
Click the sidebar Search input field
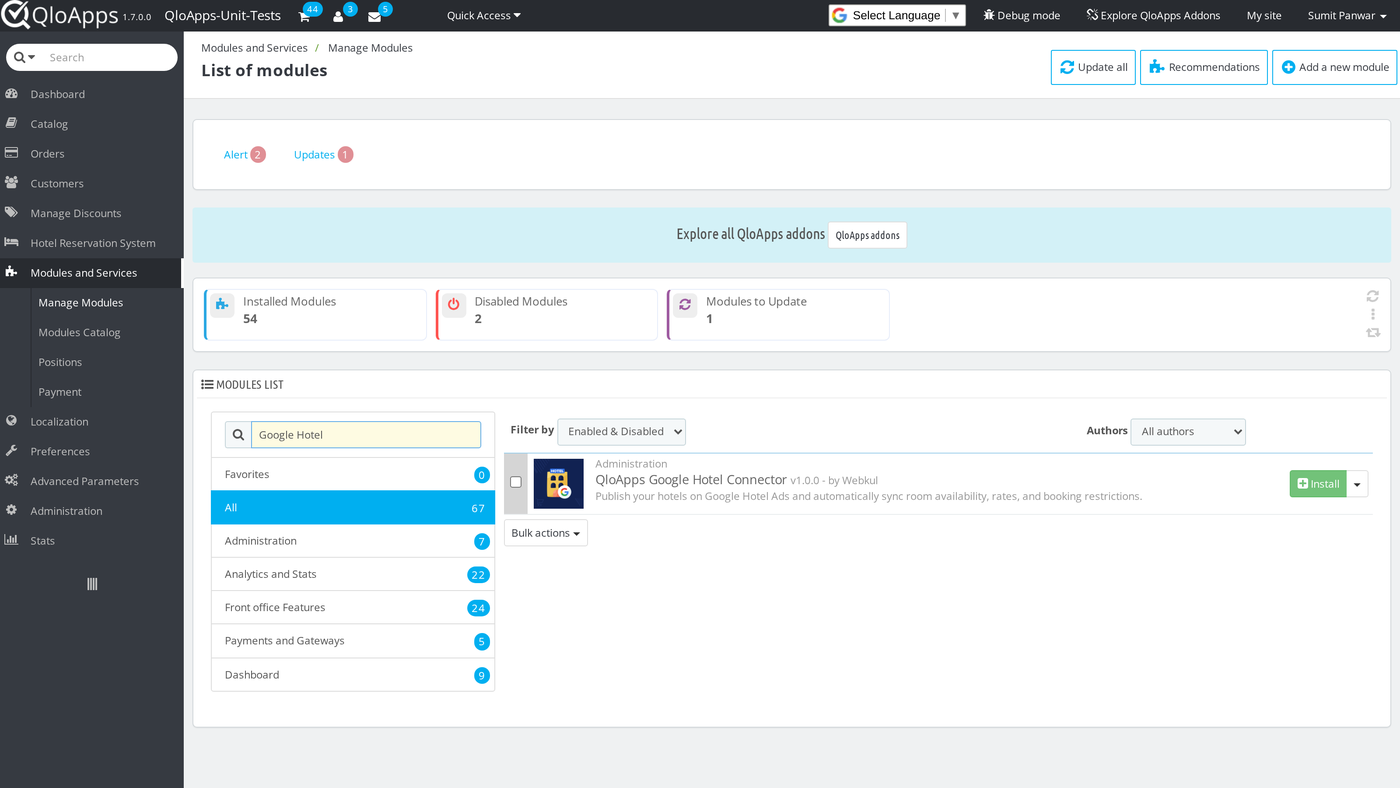click(110, 57)
